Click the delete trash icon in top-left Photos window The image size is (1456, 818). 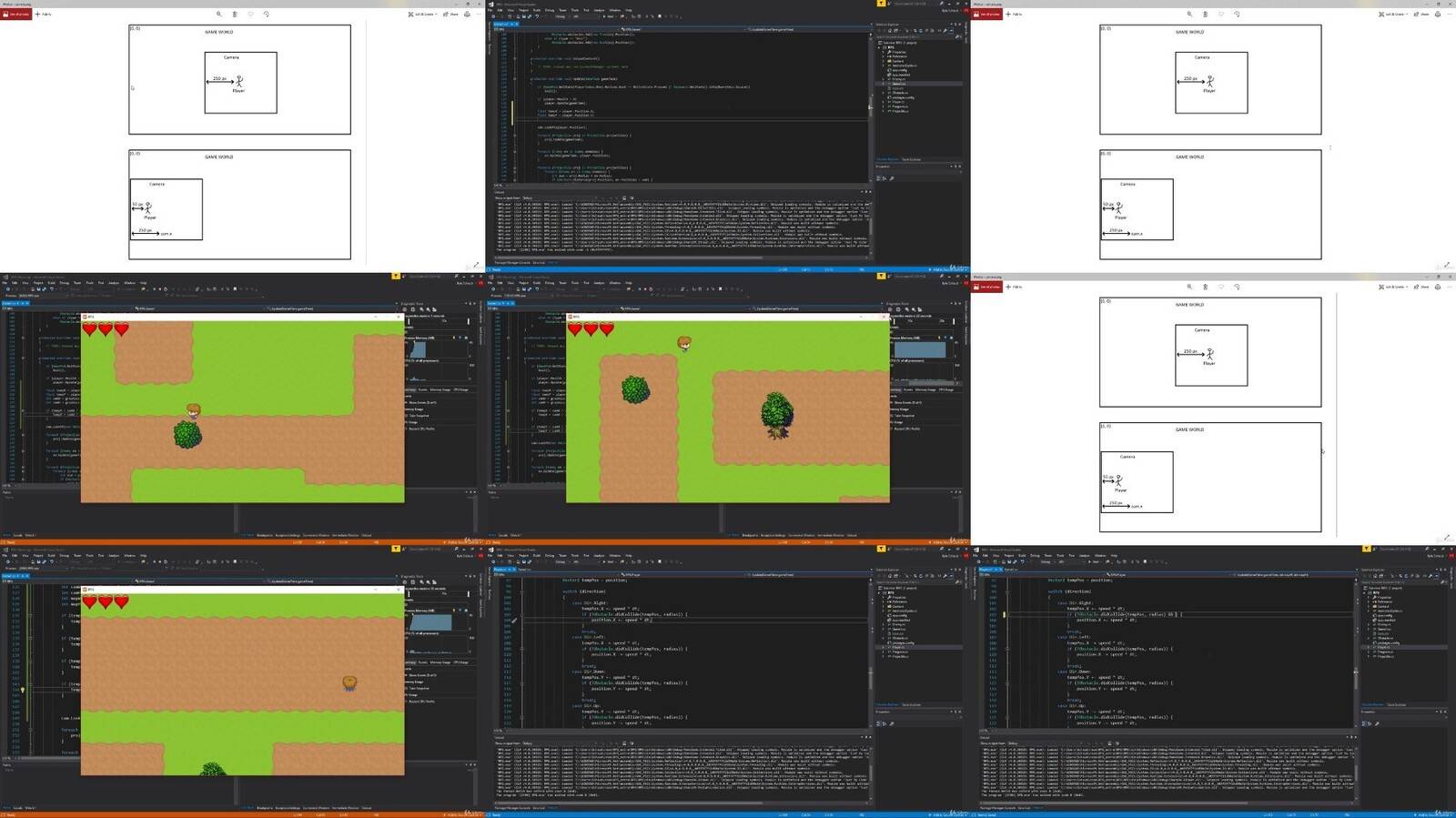235,14
